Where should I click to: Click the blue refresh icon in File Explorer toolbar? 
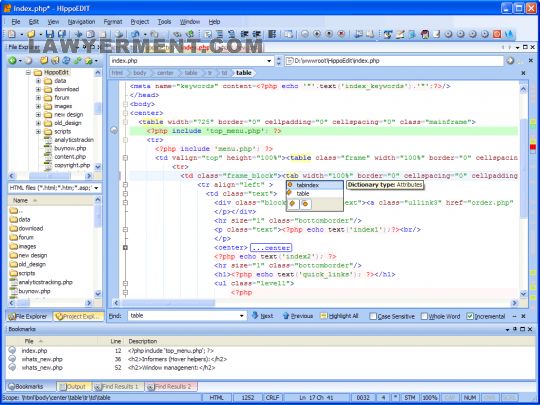coord(66,61)
